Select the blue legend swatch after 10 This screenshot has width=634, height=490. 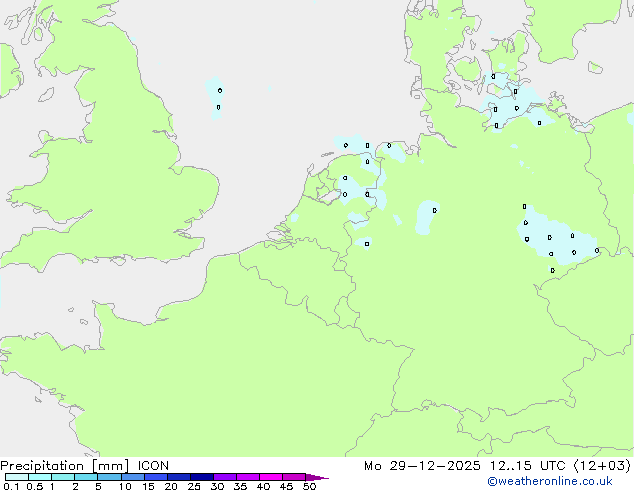click(133, 478)
